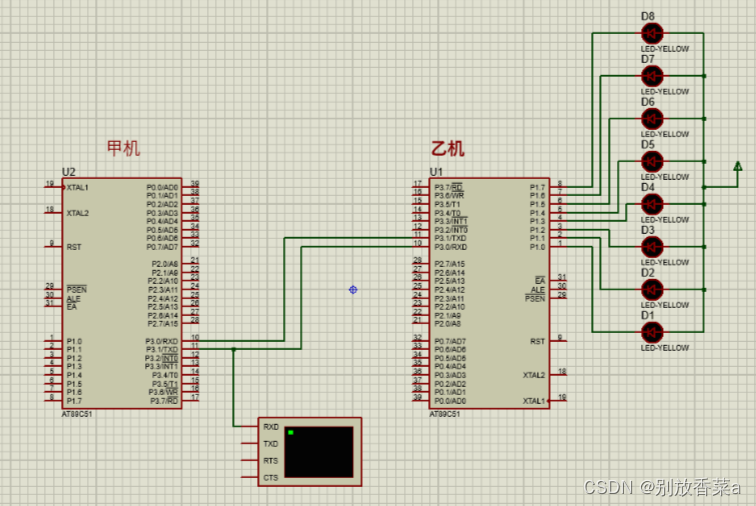Viewport: 756px width, 506px height.
Task: Click wire junction dot near U2 TXD
Action: [x=233, y=349]
